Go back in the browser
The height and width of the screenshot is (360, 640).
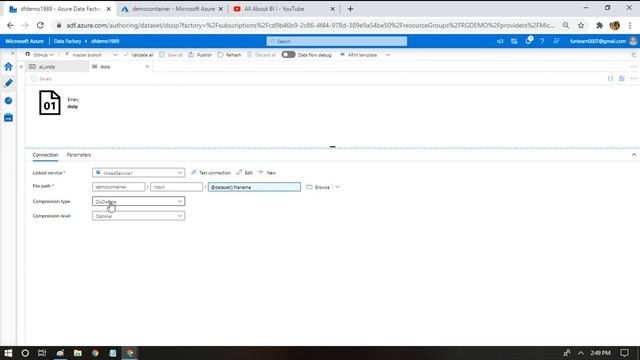click(x=10, y=25)
